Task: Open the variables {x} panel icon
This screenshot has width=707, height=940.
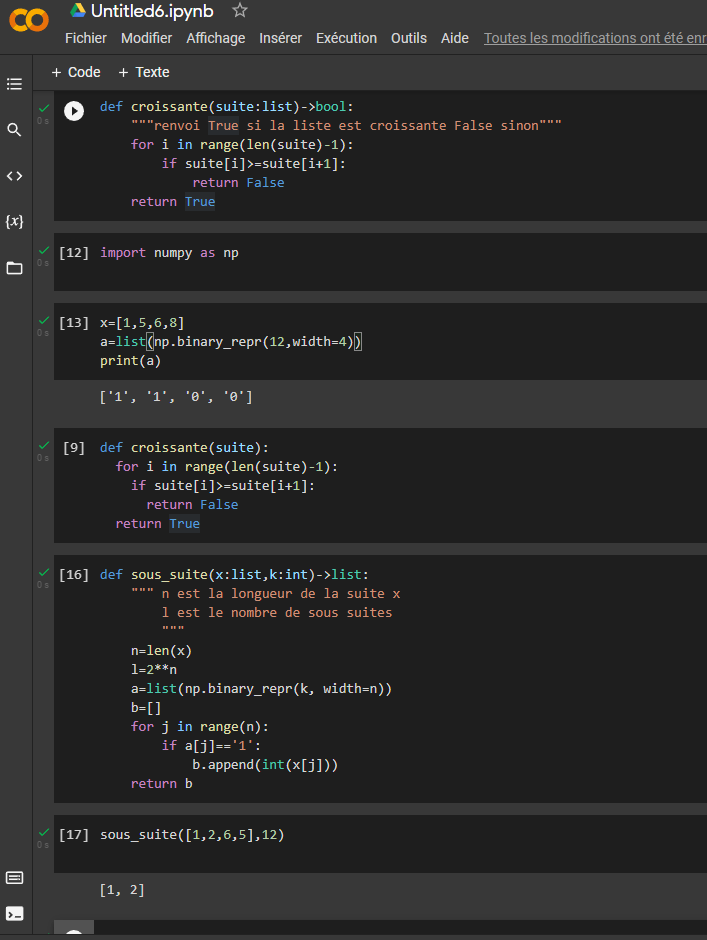Action: click(x=14, y=221)
